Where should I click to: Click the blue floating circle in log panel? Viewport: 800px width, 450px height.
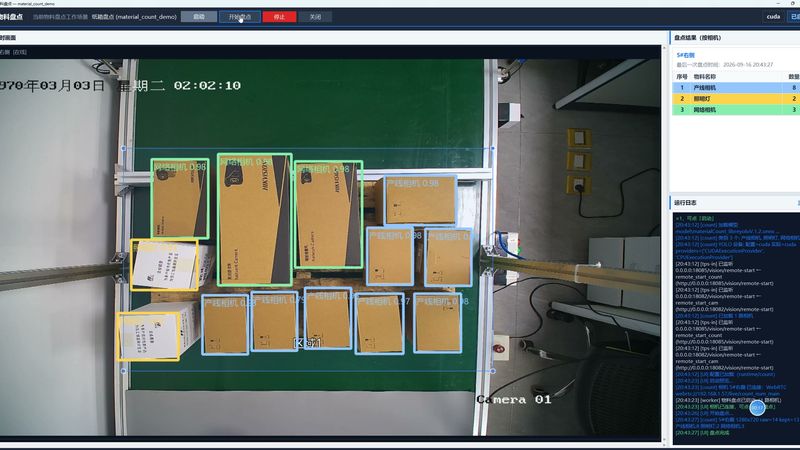757,407
